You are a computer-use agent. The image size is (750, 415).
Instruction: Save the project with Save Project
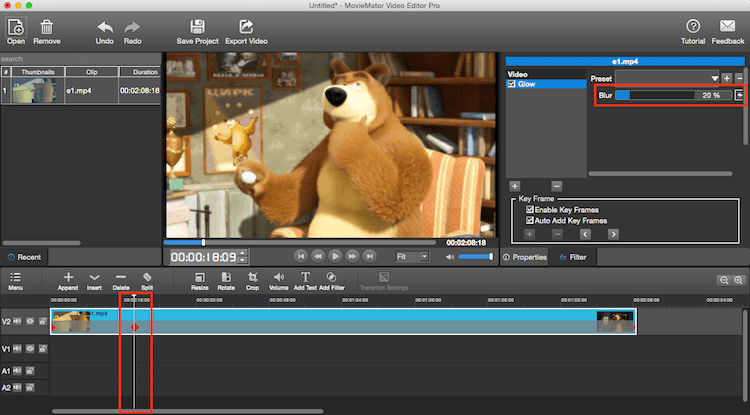point(197,33)
